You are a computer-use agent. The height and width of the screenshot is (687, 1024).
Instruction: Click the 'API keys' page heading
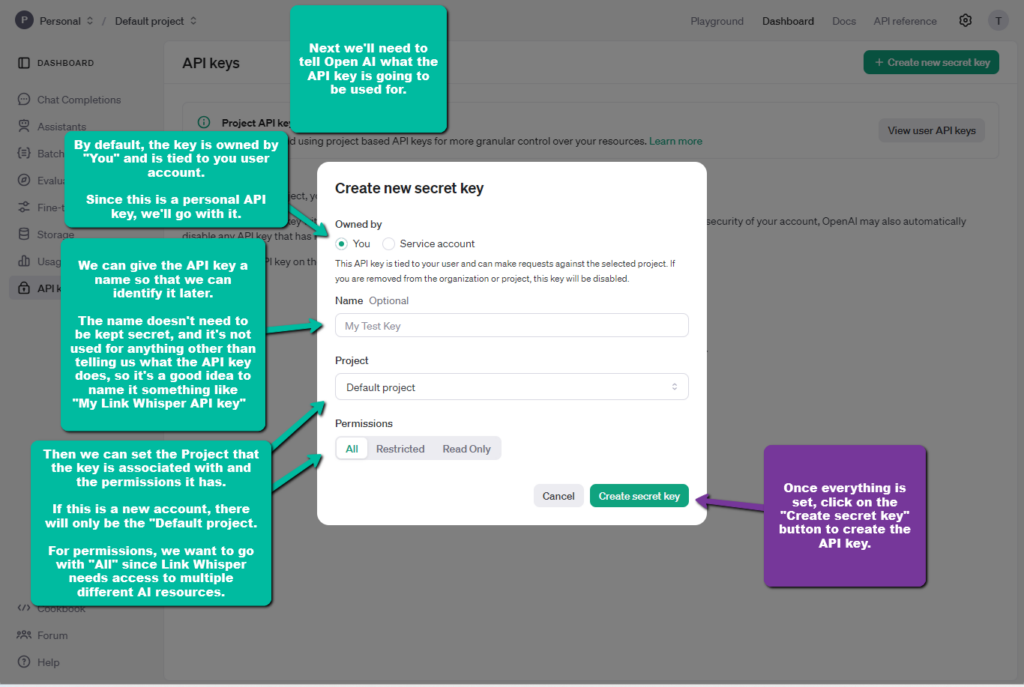211,63
